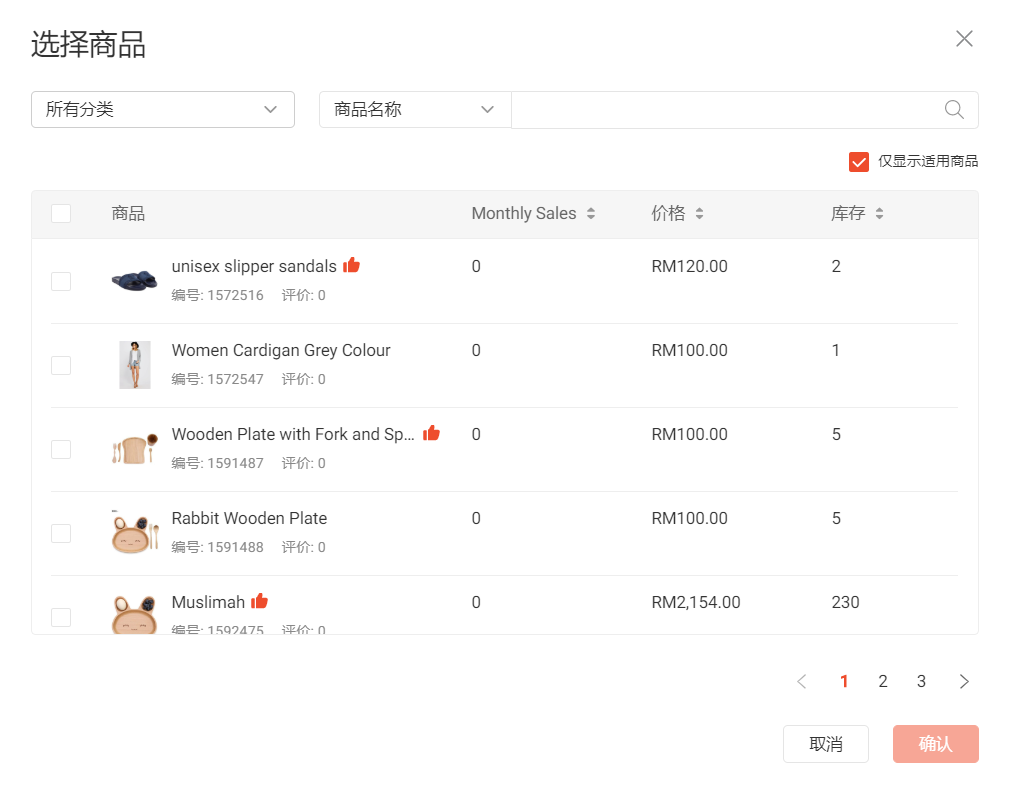Go to next page with right arrow
Image resolution: width=1010 pixels, height=793 pixels.
963,681
